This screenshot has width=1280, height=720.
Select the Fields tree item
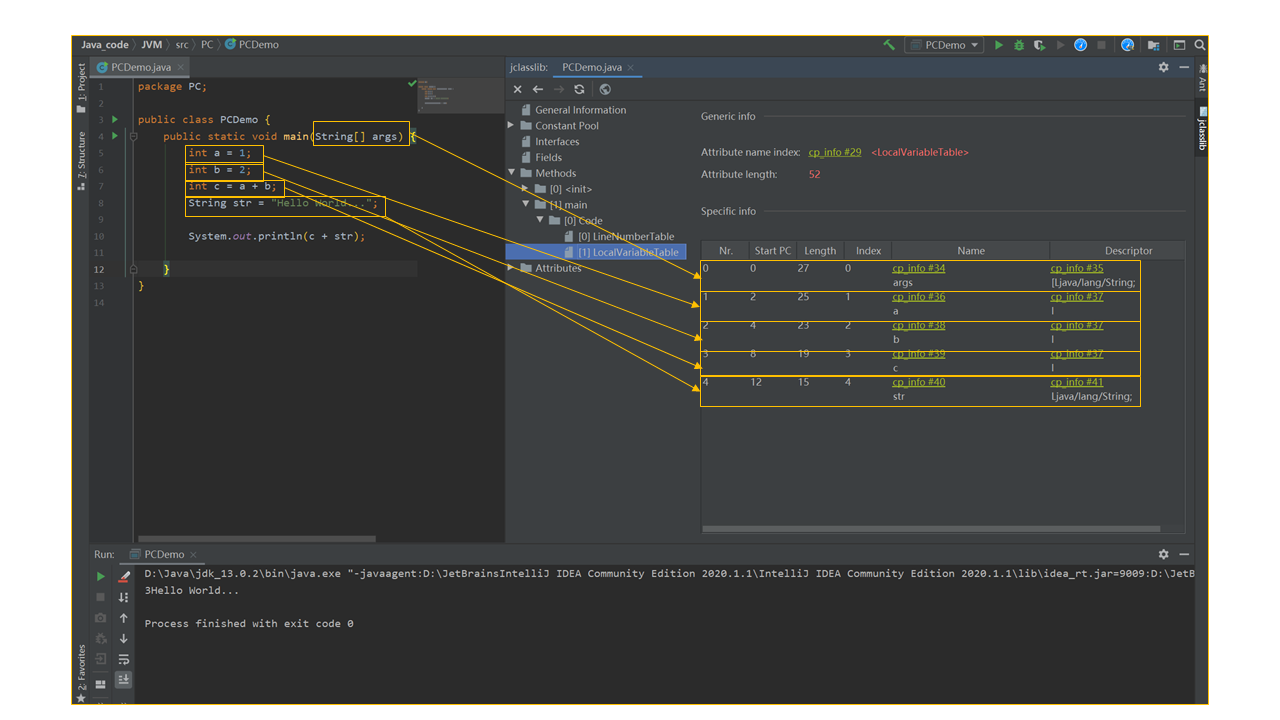[541, 157]
